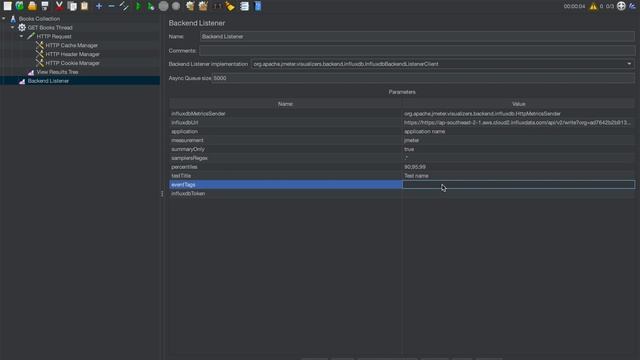Collapse the HTTP Request tree node
640x360 pixels.
point(21,36)
